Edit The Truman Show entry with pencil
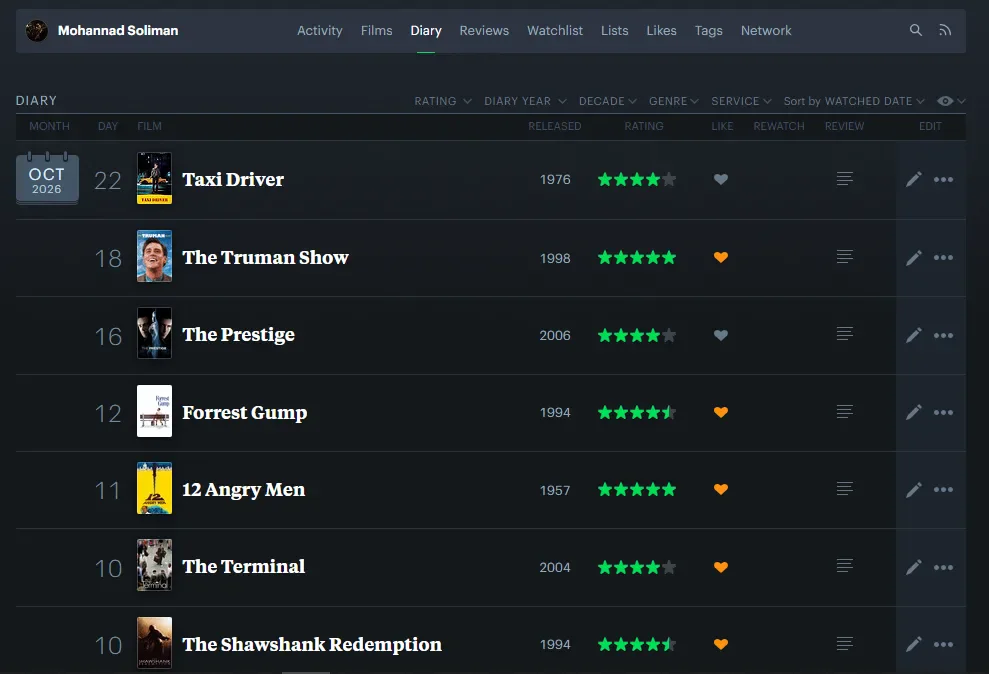Viewport: 989px width, 674px height. coord(913,258)
